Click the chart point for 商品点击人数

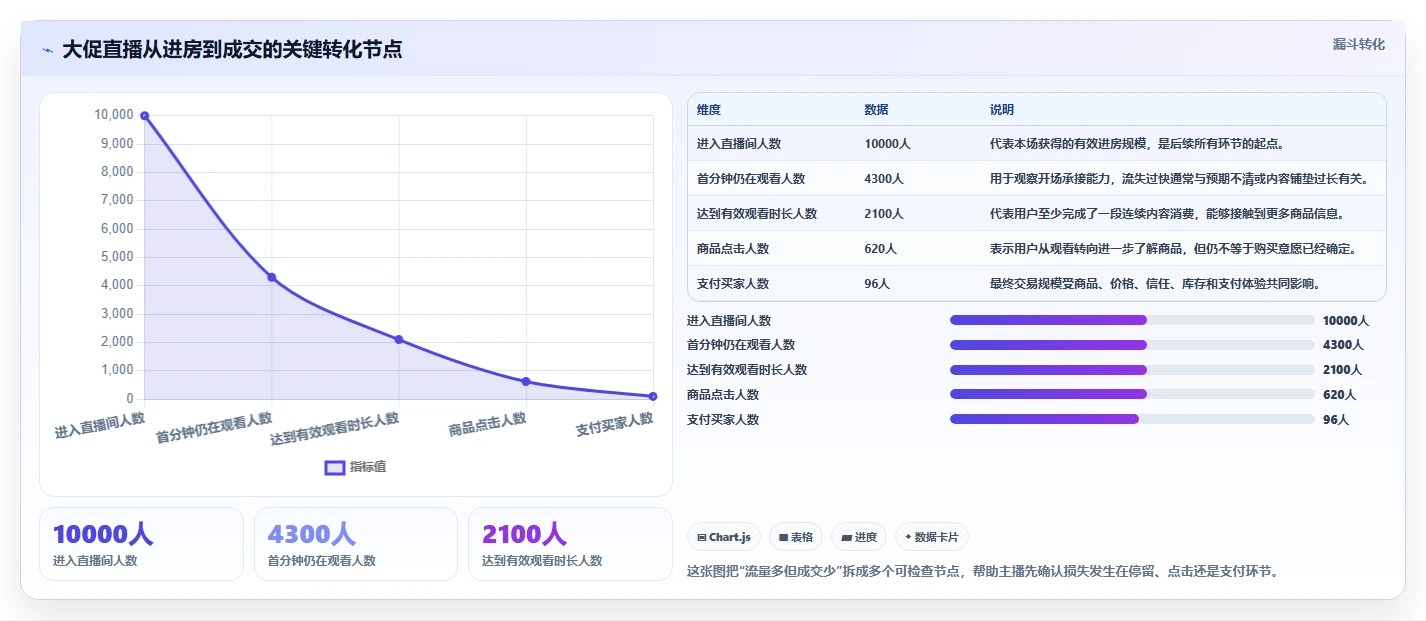526,381
